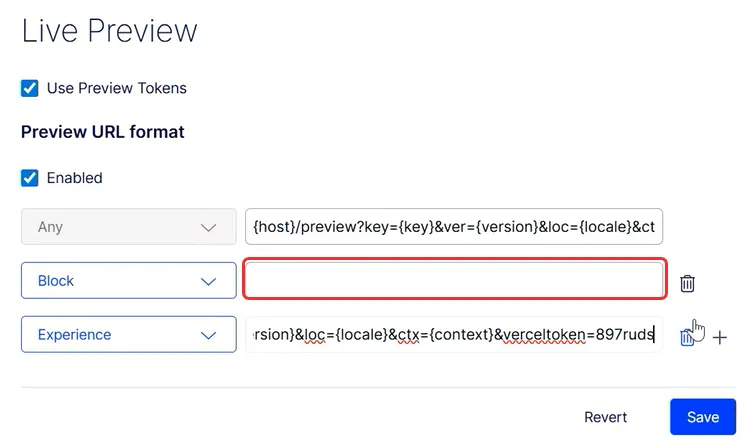Click the Any preview URL text field
Viewport: 752px width, 445px height.
[x=454, y=226]
